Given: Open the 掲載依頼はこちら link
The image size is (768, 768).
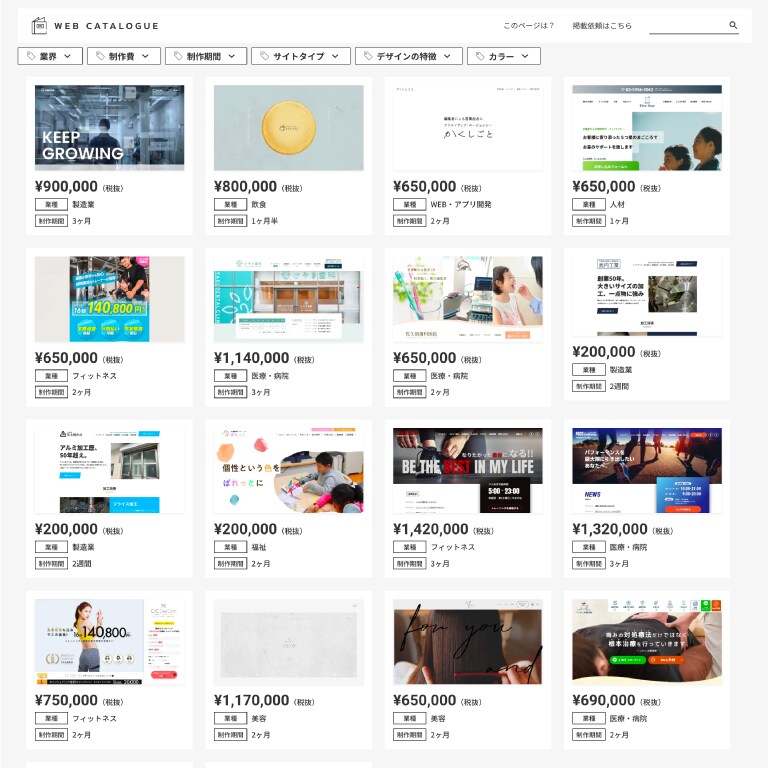Looking at the screenshot, I should coord(602,25).
